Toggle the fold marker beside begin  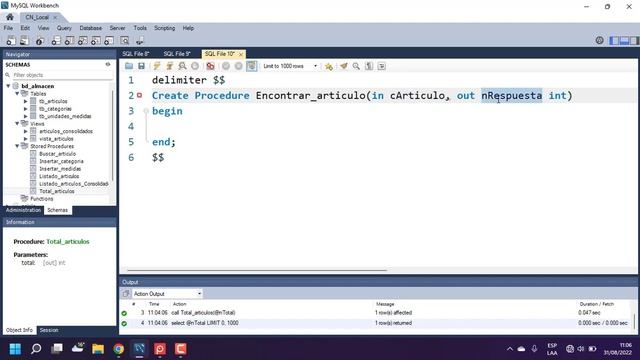(x=146, y=111)
